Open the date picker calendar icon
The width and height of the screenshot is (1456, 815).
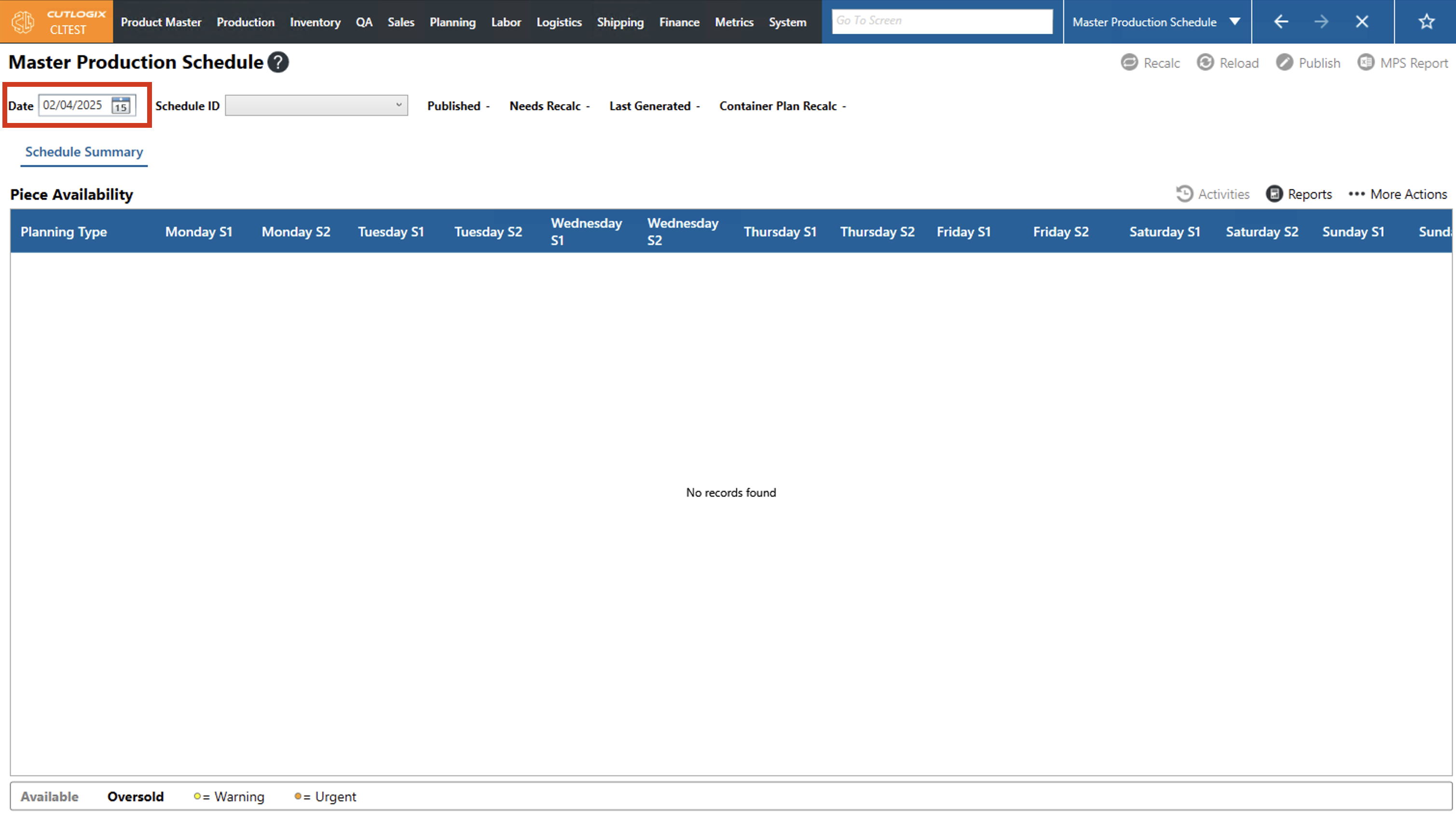click(x=121, y=106)
